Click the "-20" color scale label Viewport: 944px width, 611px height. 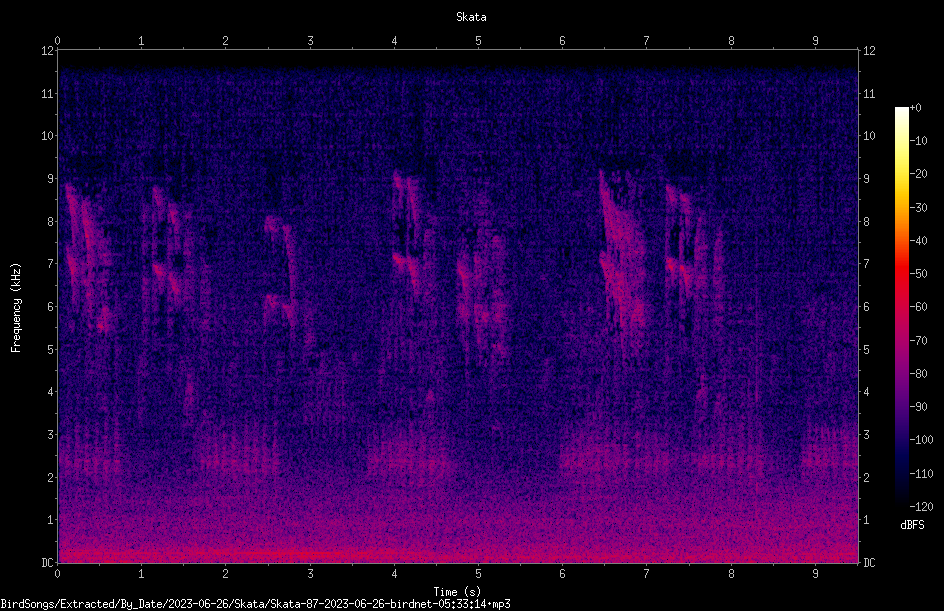coord(918,174)
